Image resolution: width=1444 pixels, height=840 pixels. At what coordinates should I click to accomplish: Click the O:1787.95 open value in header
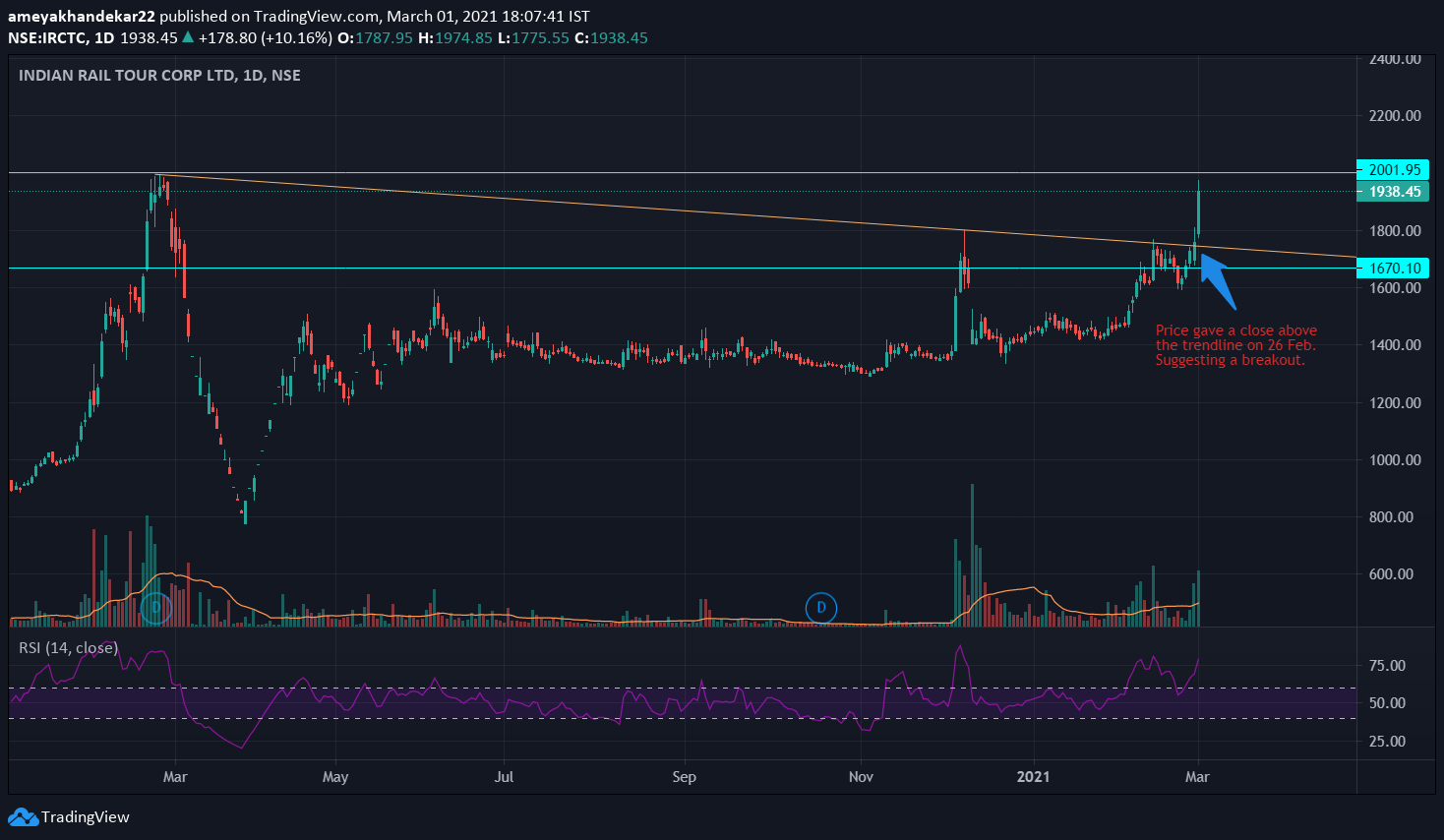pos(375,38)
